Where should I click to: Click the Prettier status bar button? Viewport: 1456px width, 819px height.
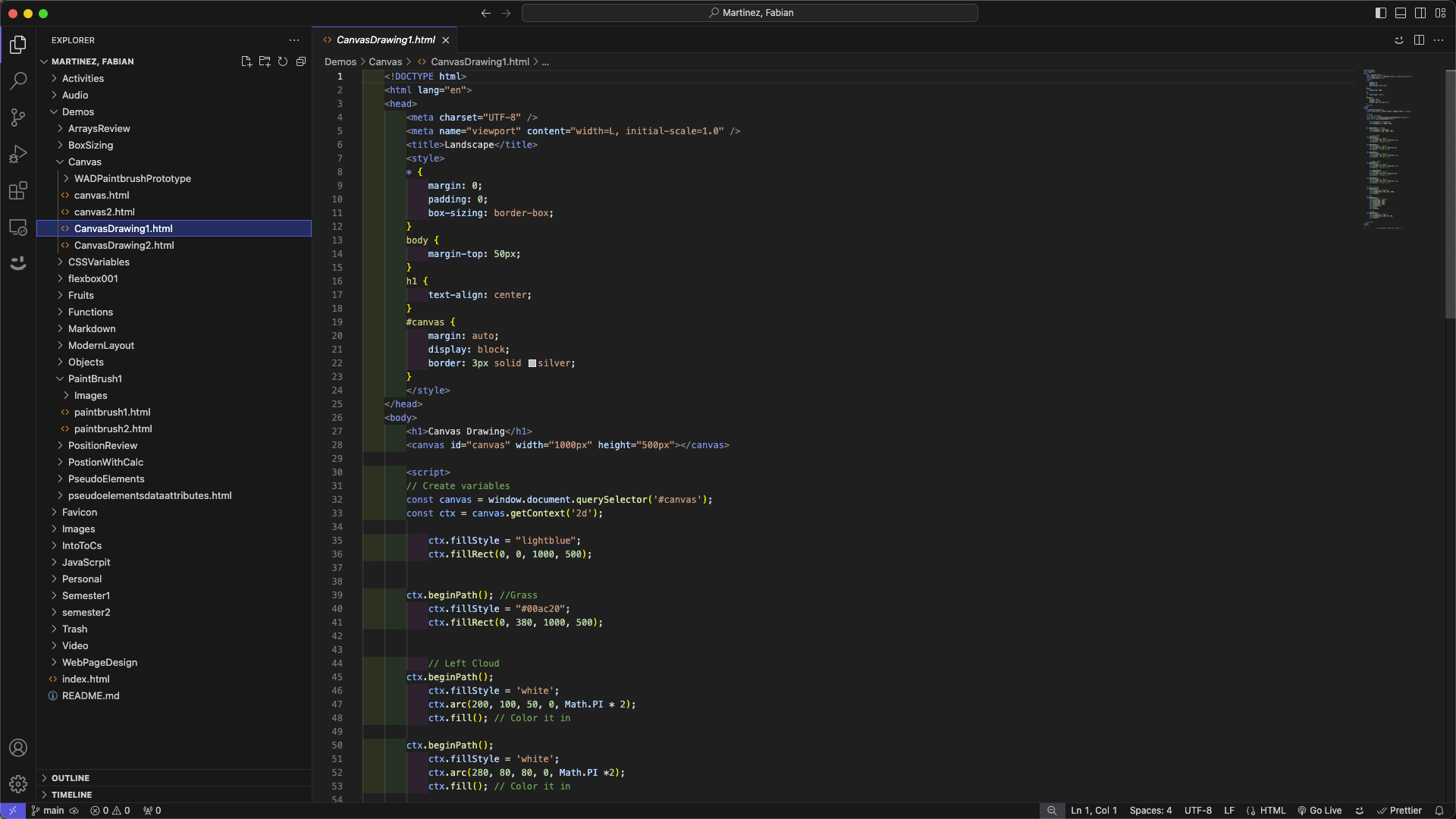[1399, 811]
